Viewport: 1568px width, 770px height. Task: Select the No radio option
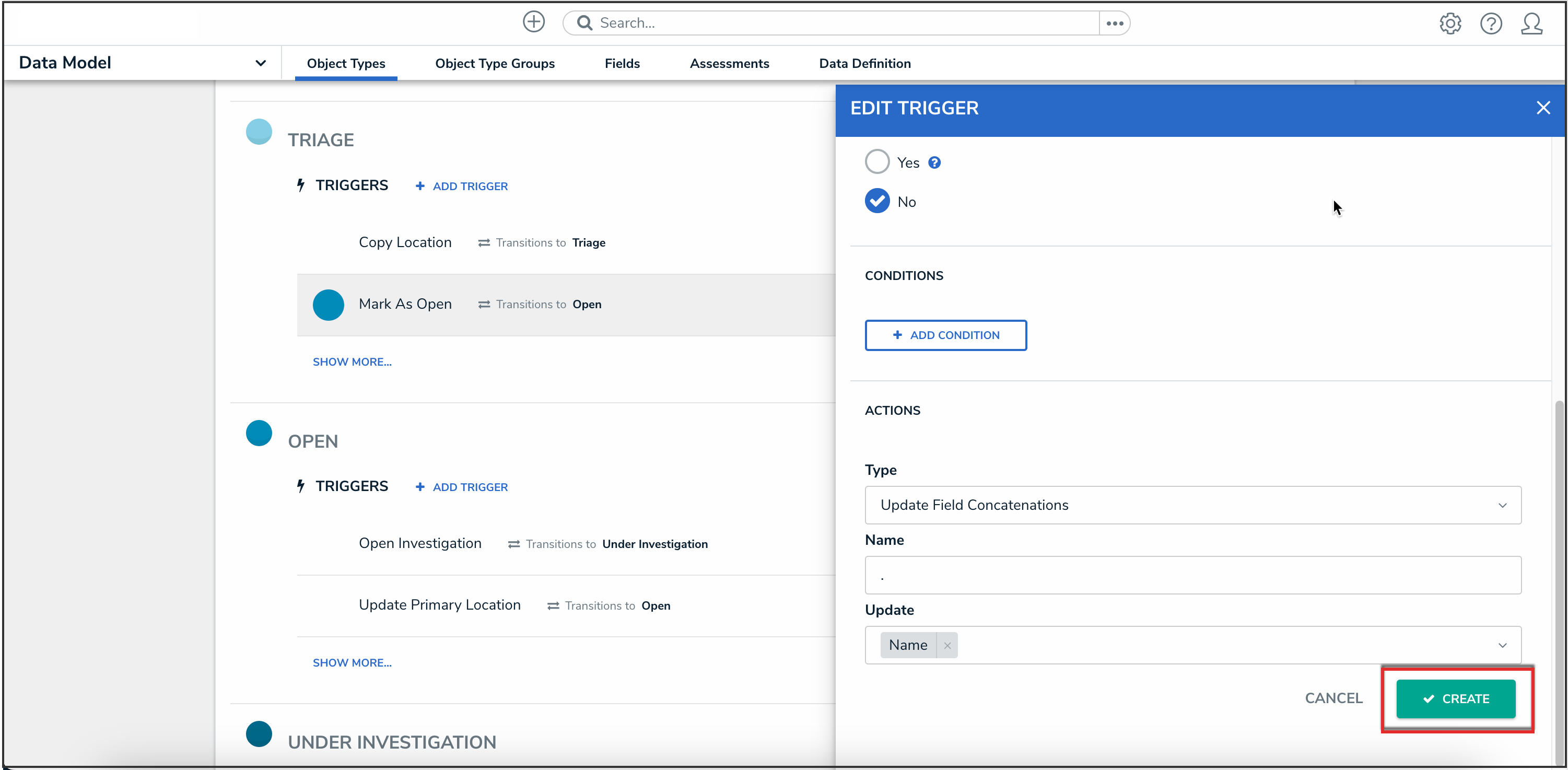click(877, 202)
